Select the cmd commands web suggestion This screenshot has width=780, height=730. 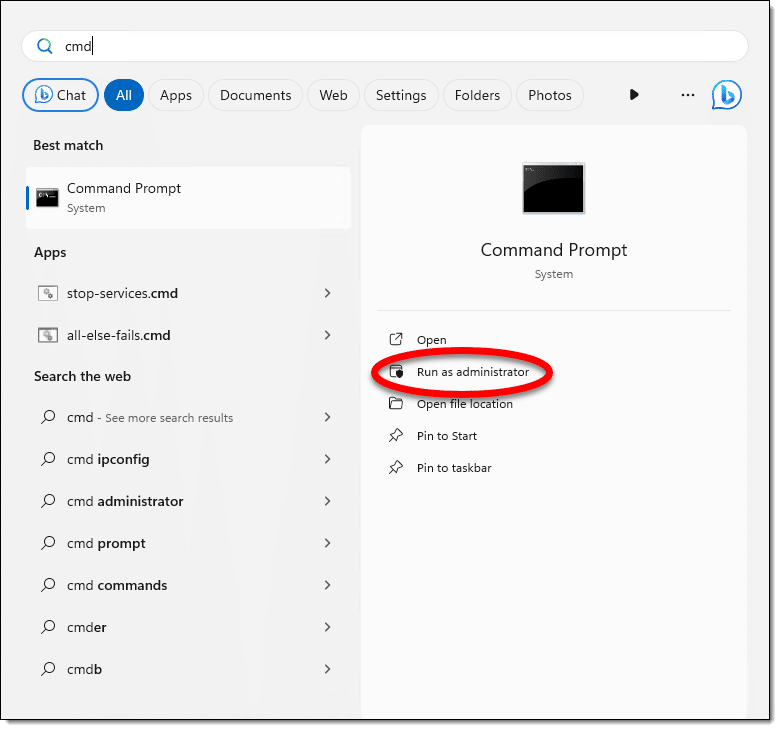pyautogui.click(x=117, y=586)
